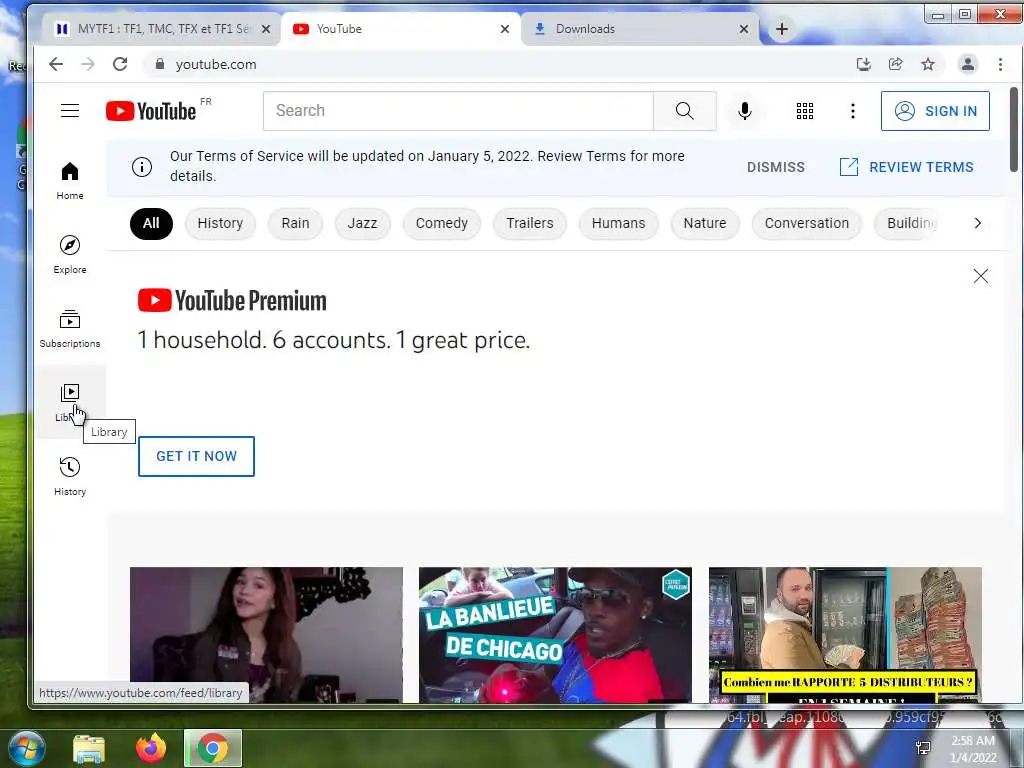The width and height of the screenshot is (1024, 768).
Task: Click the GET IT NOW button
Action: tap(196, 456)
